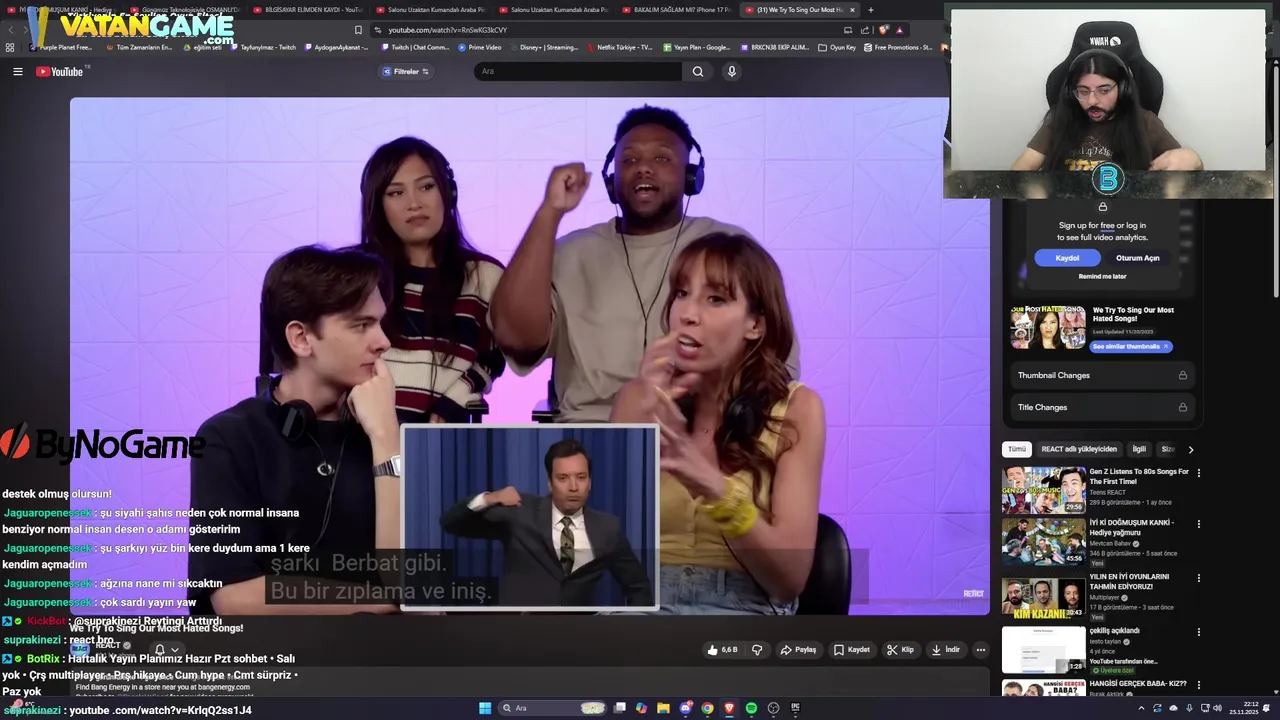Select REACT adlı yükleyiciden chip
This screenshot has width=1280, height=720.
(1079, 450)
